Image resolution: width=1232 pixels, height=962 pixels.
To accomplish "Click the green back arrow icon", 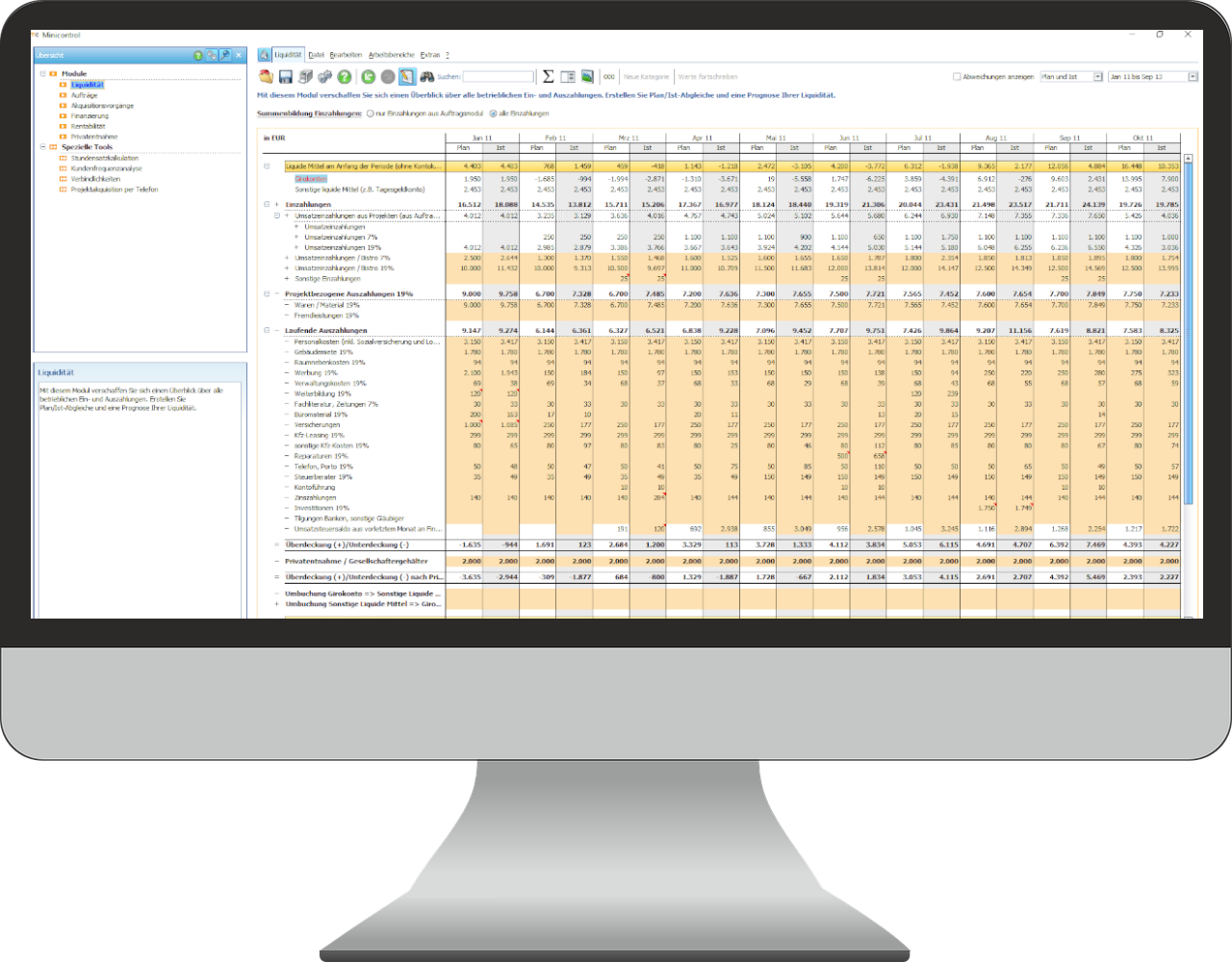I will pos(368,77).
